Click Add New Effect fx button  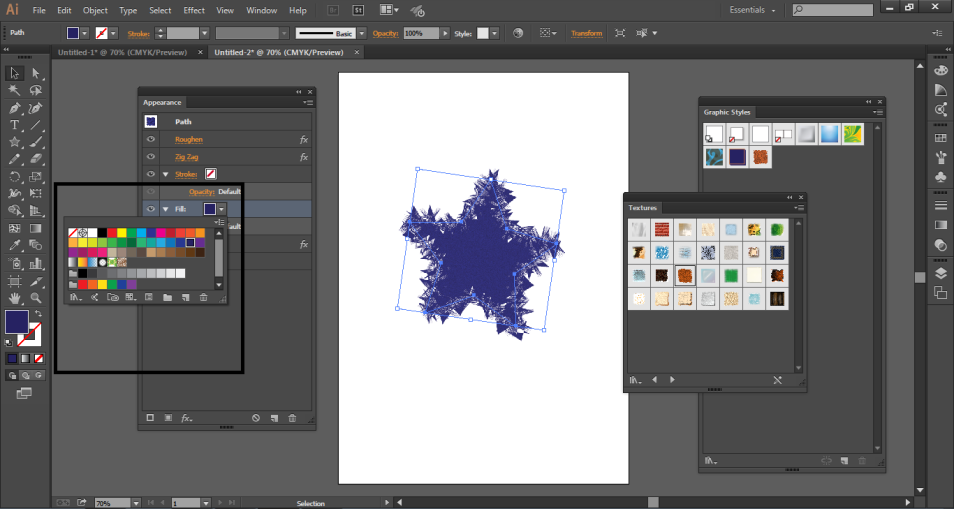click(186, 417)
